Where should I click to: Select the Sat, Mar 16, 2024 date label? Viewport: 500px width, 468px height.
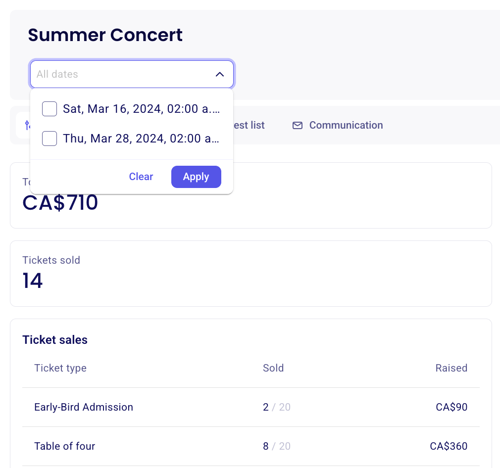tap(141, 109)
